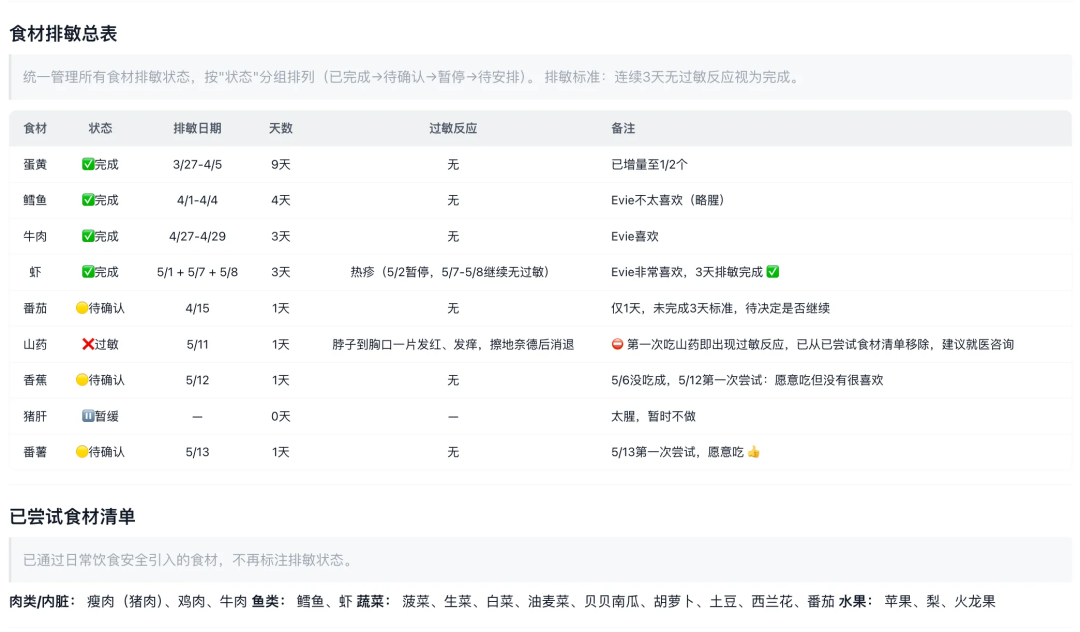Select the 备注 column header
Image resolution: width=1080 pixels, height=632 pixels.
coord(623,128)
